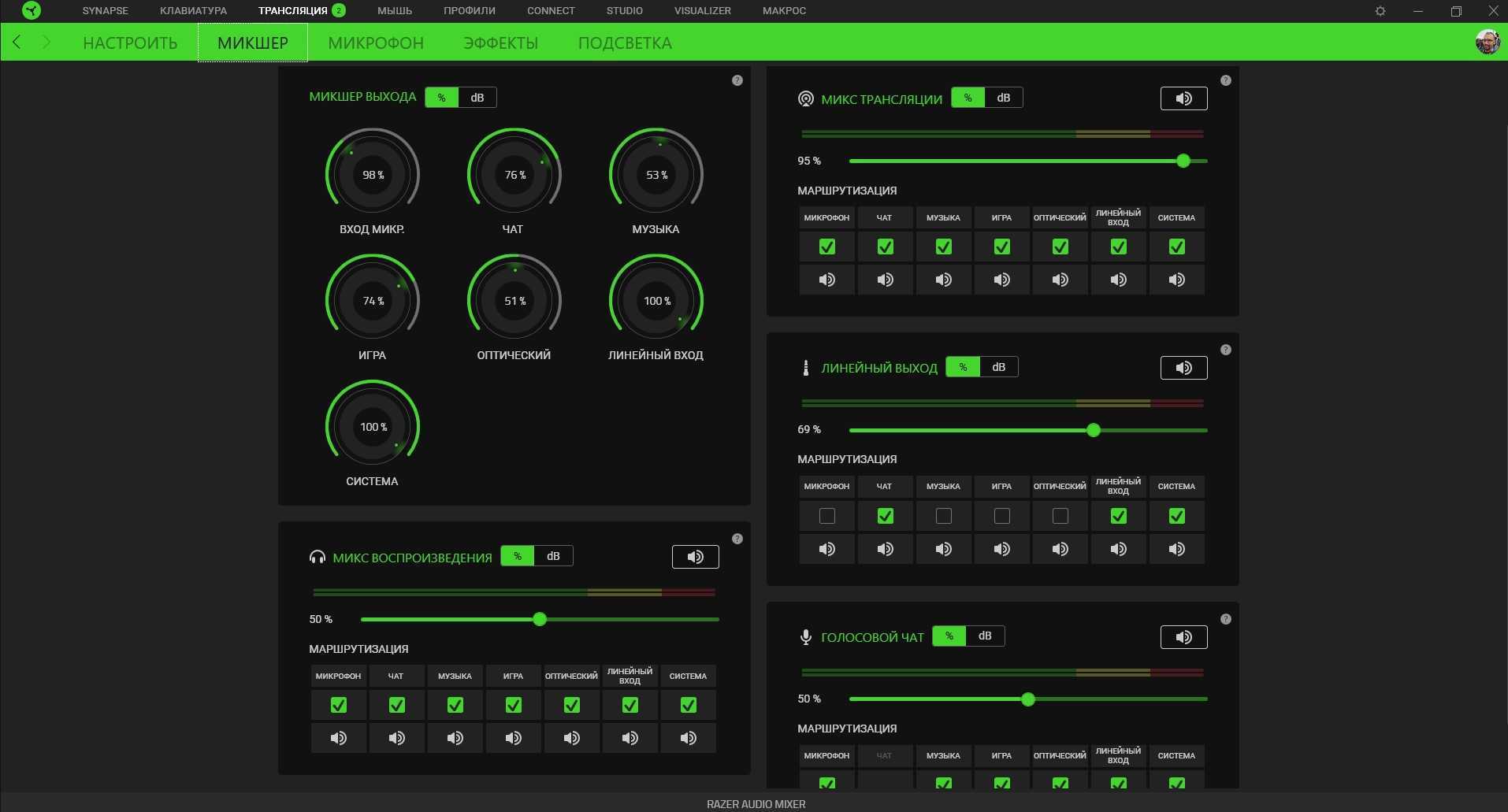Open Razer Synapse settings gear

pos(1380,11)
